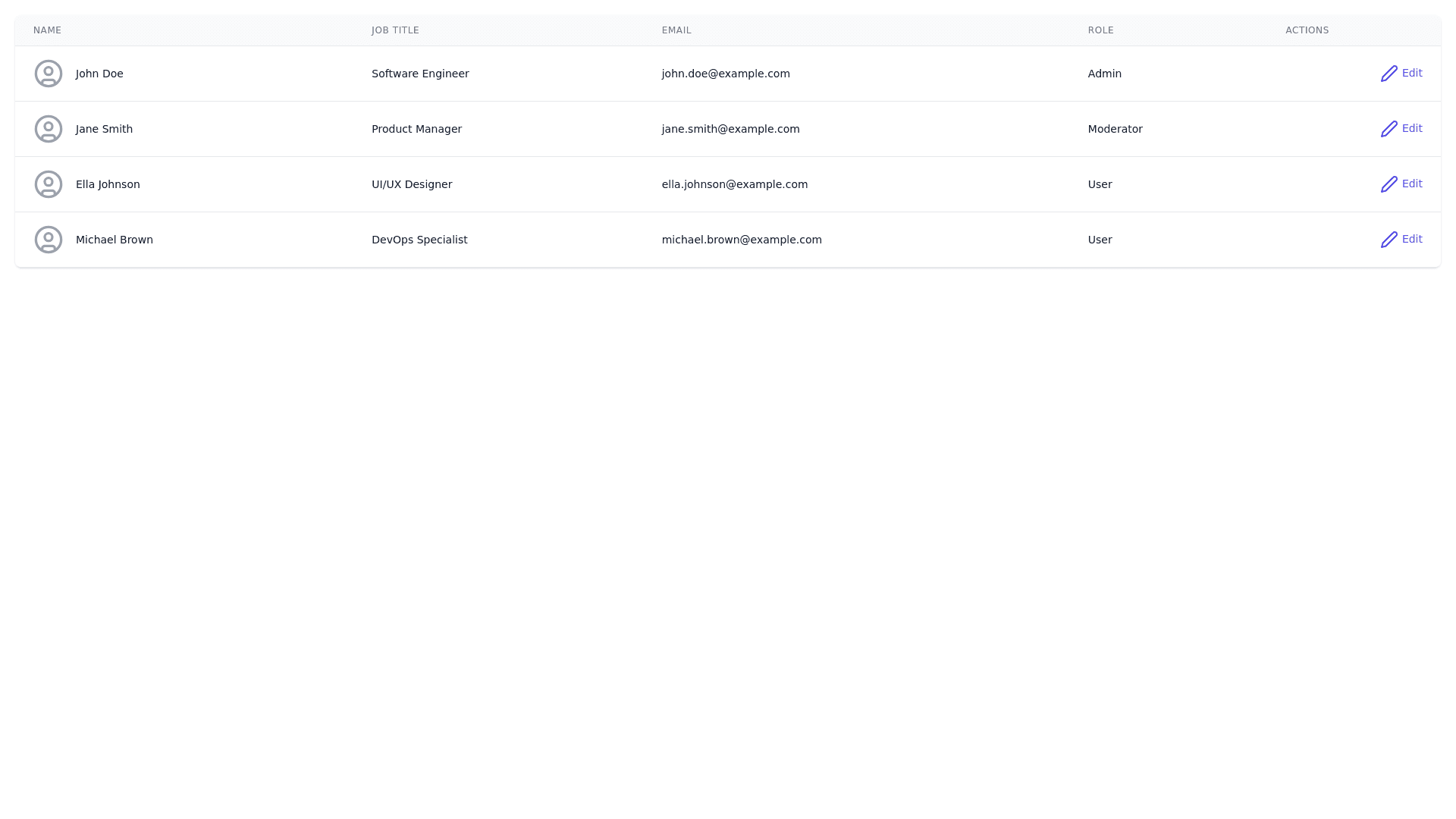Click michael.brown@example.com email text

(x=742, y=240)
